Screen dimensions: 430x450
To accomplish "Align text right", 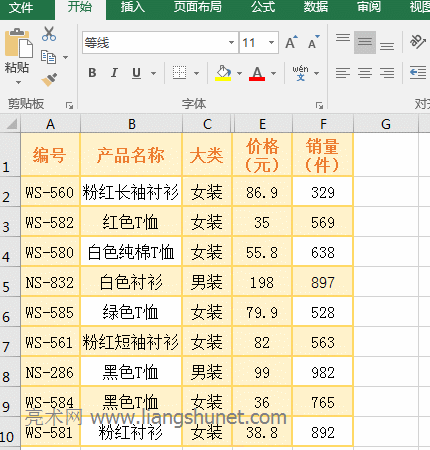I will coord(387,73).
